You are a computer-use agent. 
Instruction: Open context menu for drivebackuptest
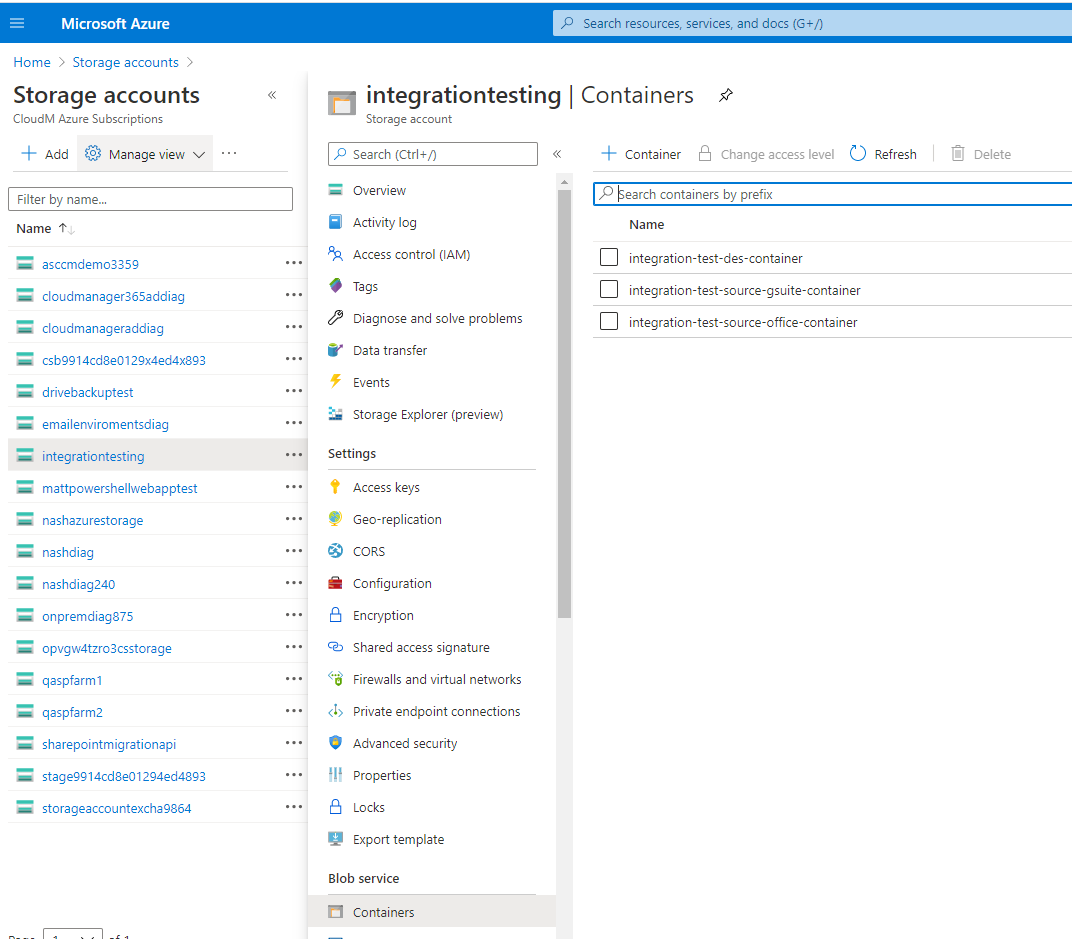click(x=294, y=391)
